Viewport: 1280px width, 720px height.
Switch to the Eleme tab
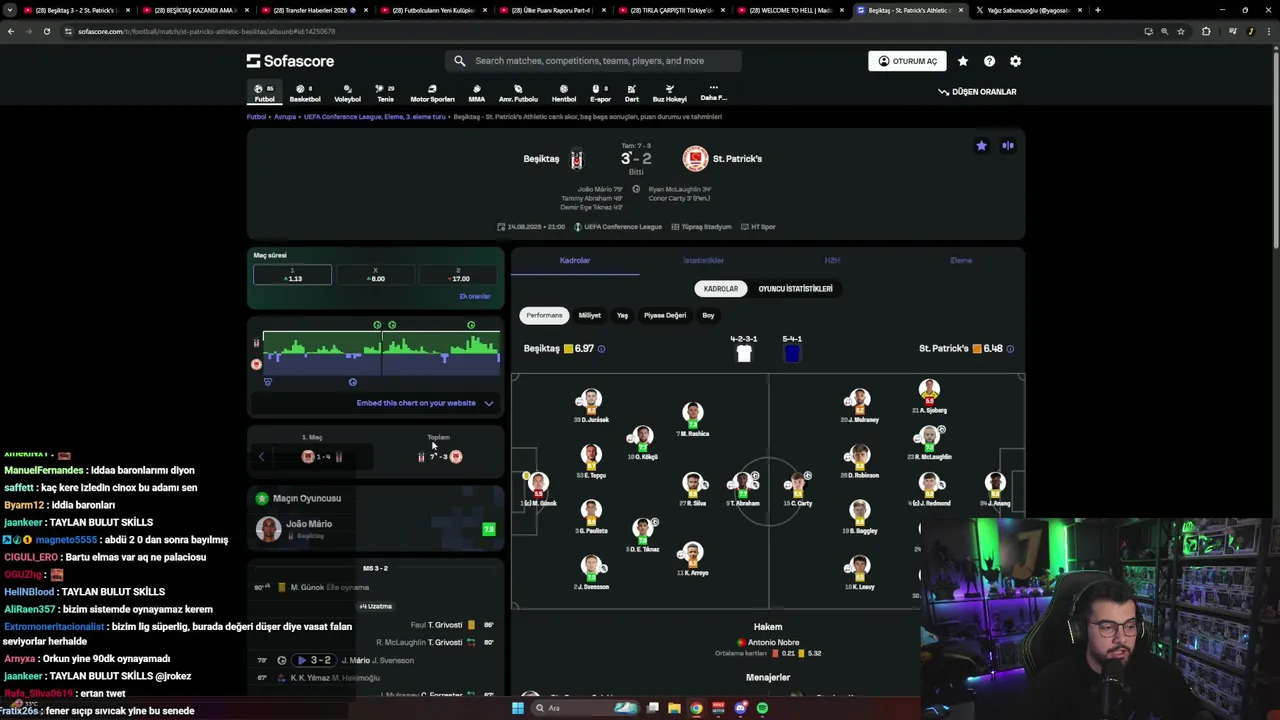[x=961, y=260]
